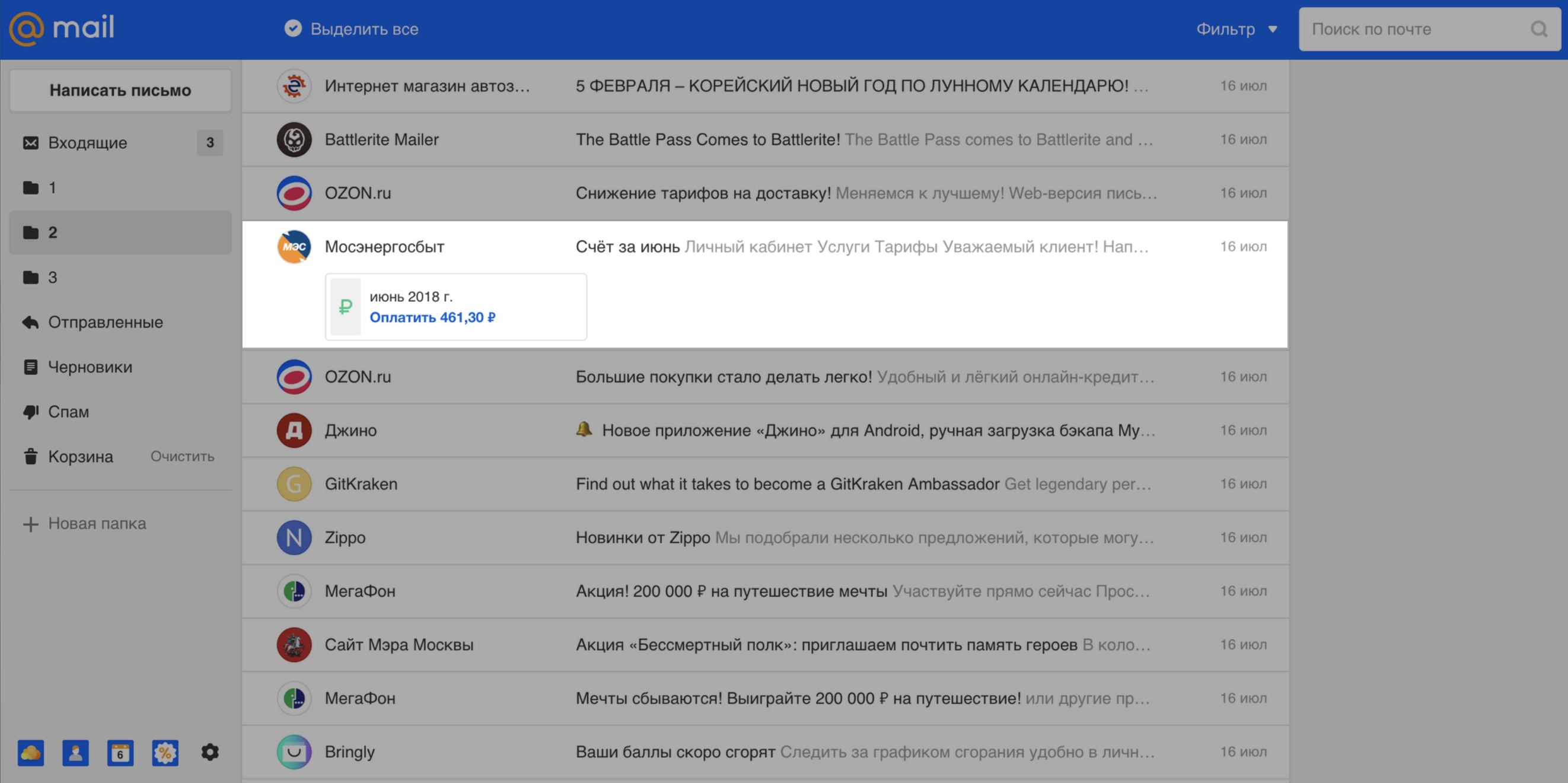
Task: Click the Bringly sender avatar
Action: point(294,752)
